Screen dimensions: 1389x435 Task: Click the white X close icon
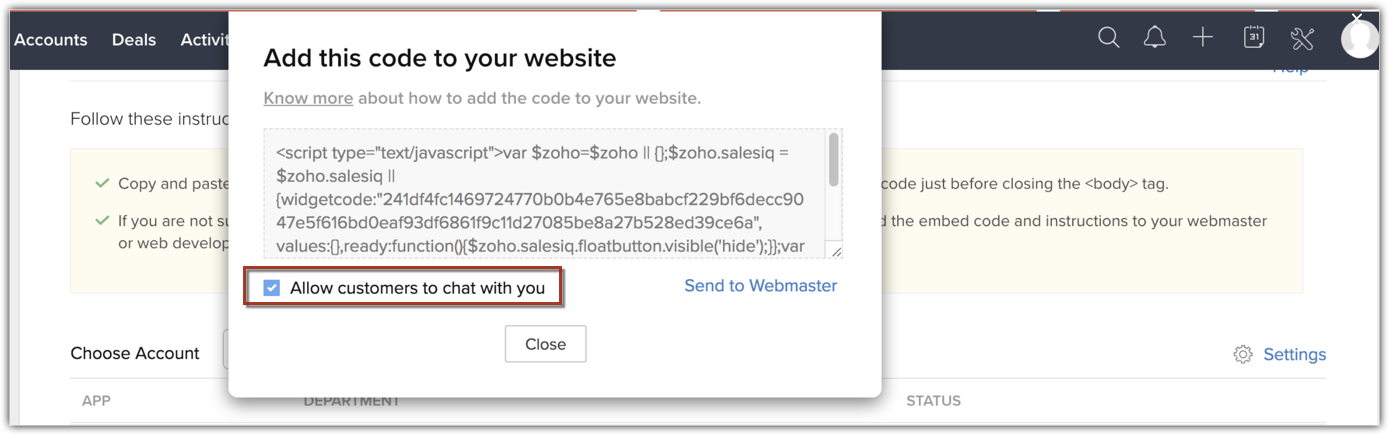click(1357, 17)
